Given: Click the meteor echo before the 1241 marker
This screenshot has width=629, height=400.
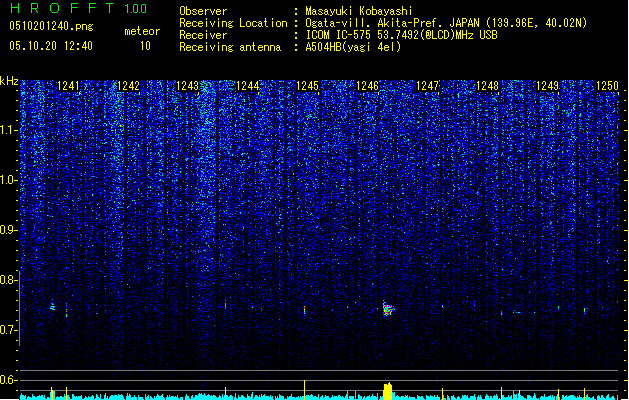Looking at the screenshot, I should coord(52,307).
